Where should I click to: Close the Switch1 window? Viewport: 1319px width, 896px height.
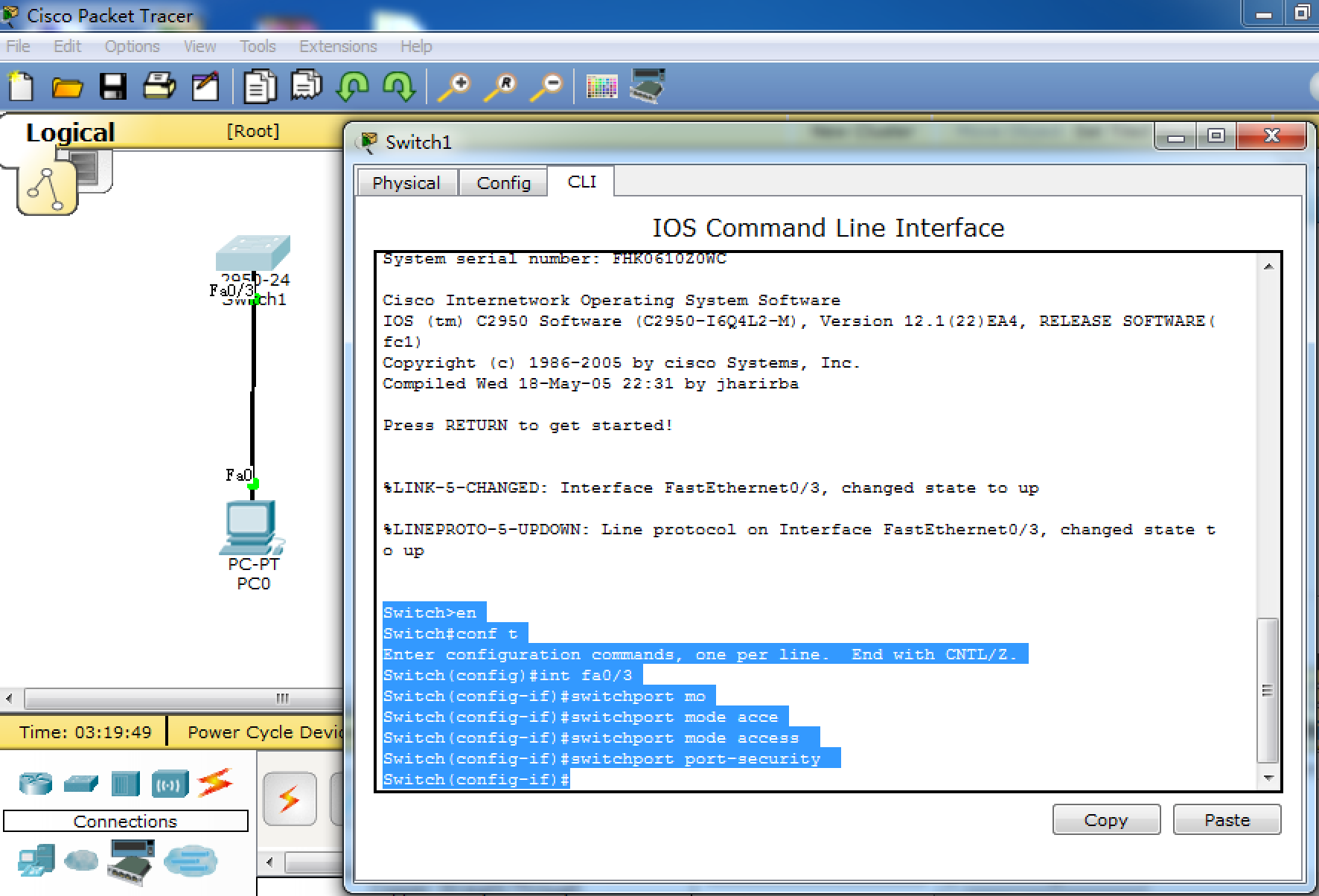coord(1271,137)
